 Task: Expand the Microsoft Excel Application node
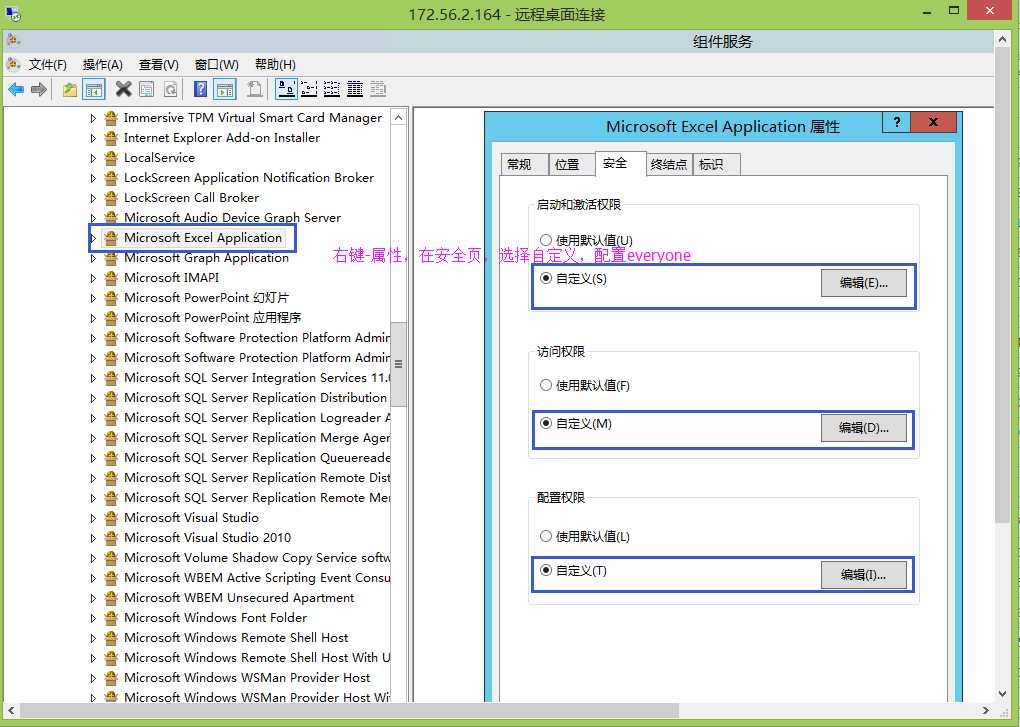click(x=93, y=238)
